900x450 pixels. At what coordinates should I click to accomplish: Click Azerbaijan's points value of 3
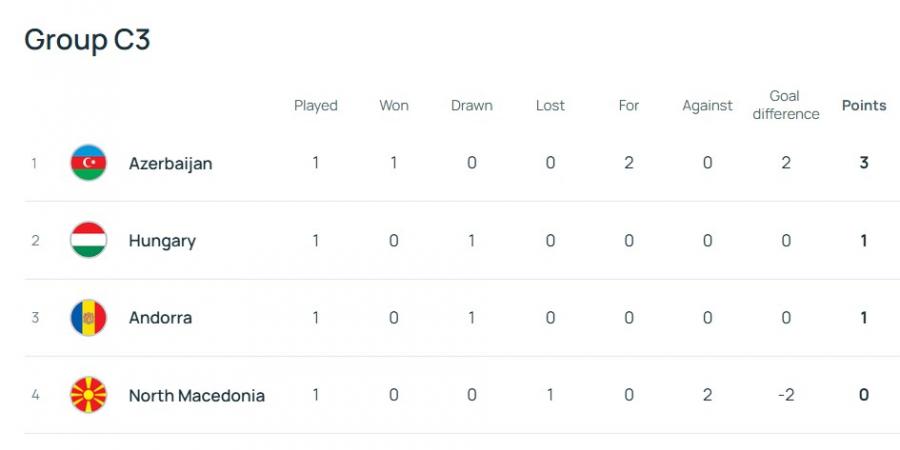[864, 163]
